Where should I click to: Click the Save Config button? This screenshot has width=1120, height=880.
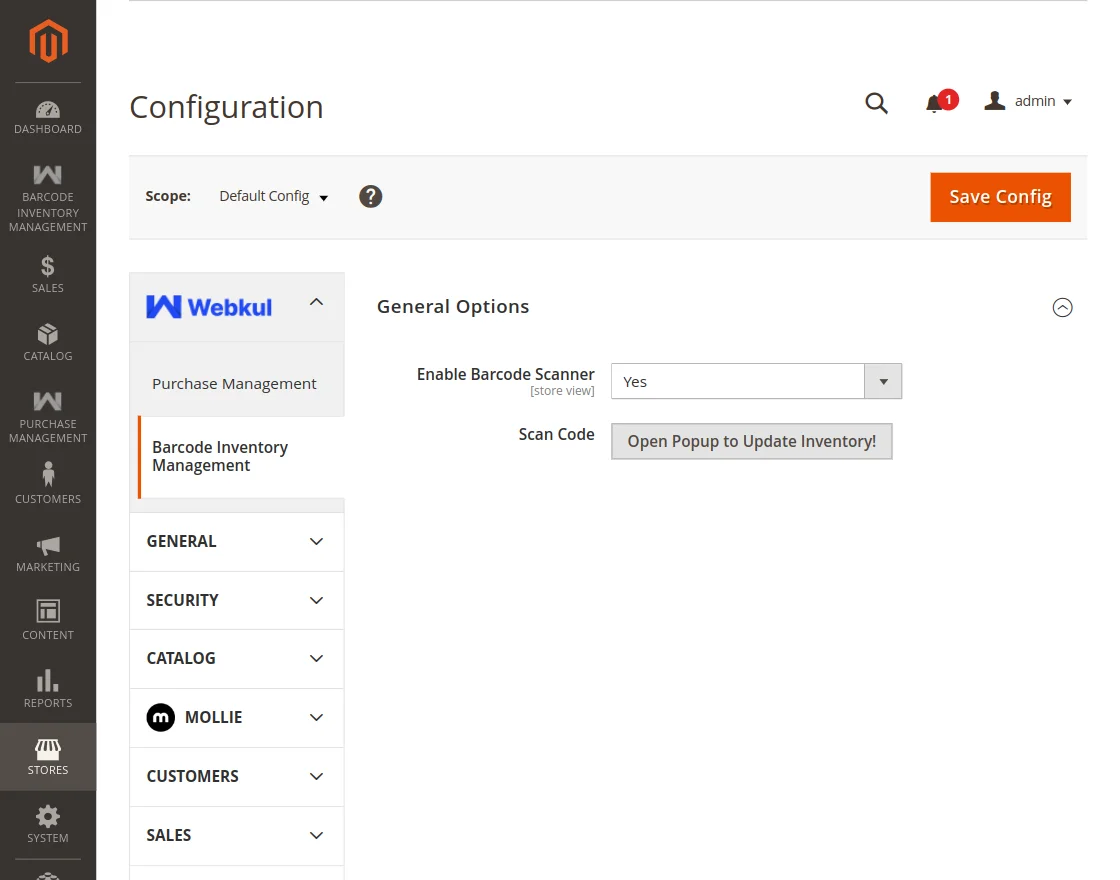point(1000,197)
